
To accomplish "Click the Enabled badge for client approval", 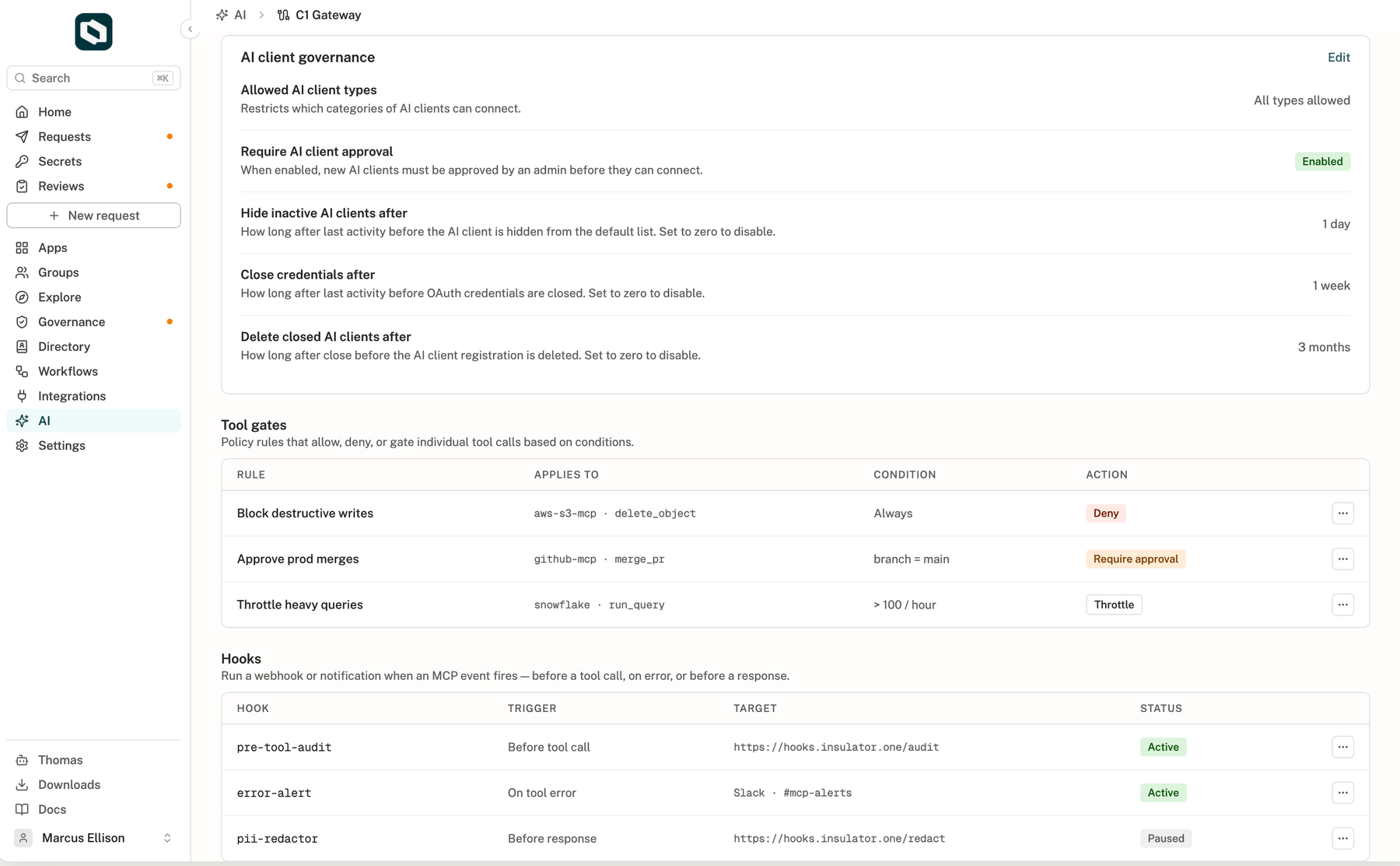I will click(x=1322, y=162).
